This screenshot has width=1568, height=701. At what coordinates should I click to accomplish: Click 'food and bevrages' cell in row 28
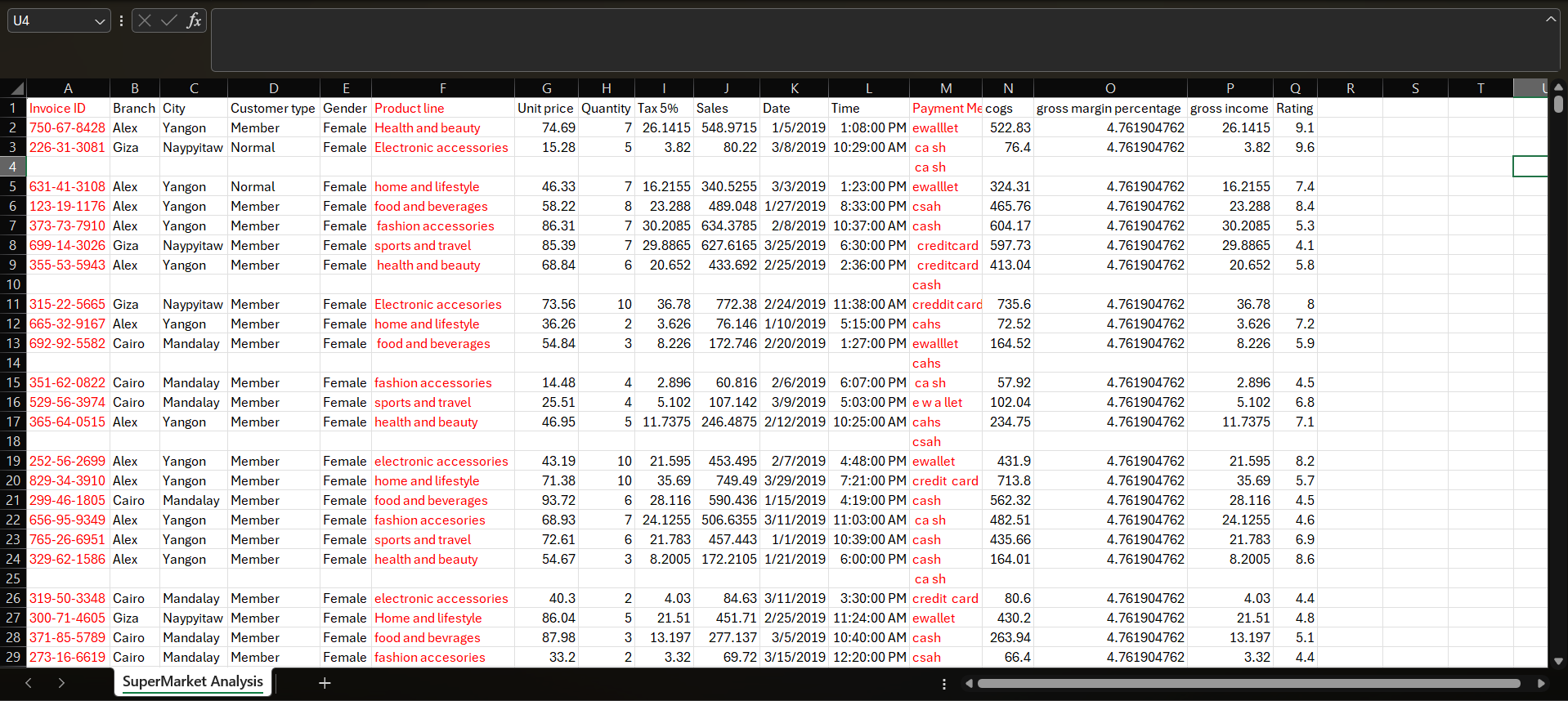[x=443, y=637]
